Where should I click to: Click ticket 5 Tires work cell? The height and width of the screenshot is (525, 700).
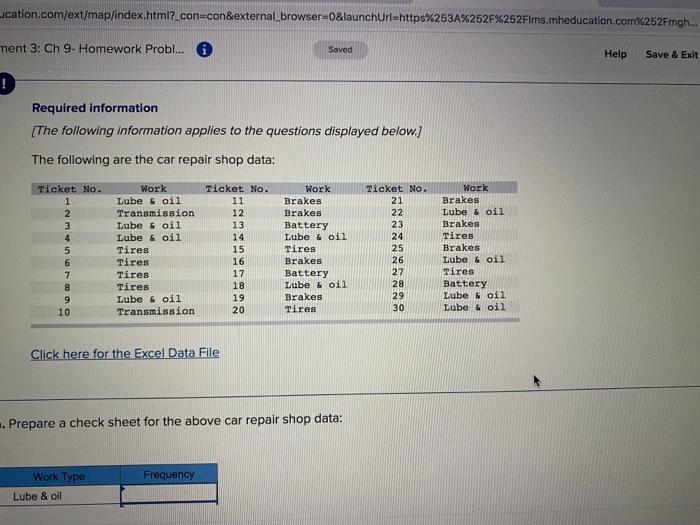click(x=133, y=250)
